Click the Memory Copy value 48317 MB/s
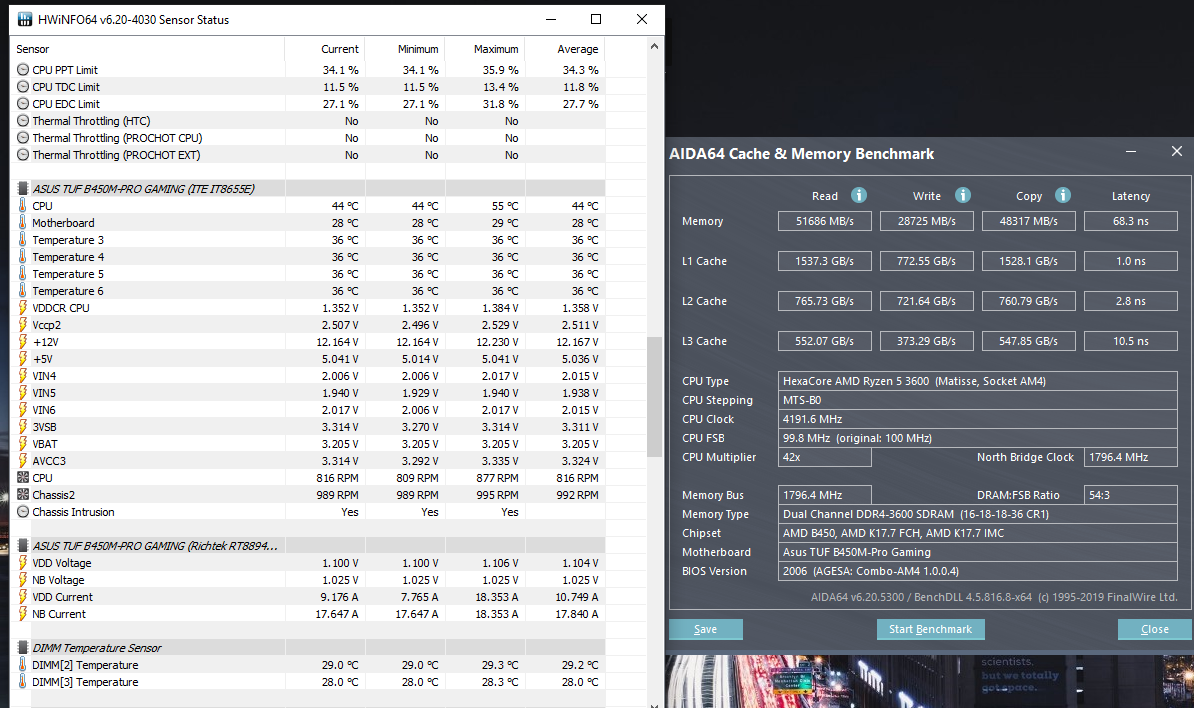This screenshot has height=708, width=1194. (1028, 221)
